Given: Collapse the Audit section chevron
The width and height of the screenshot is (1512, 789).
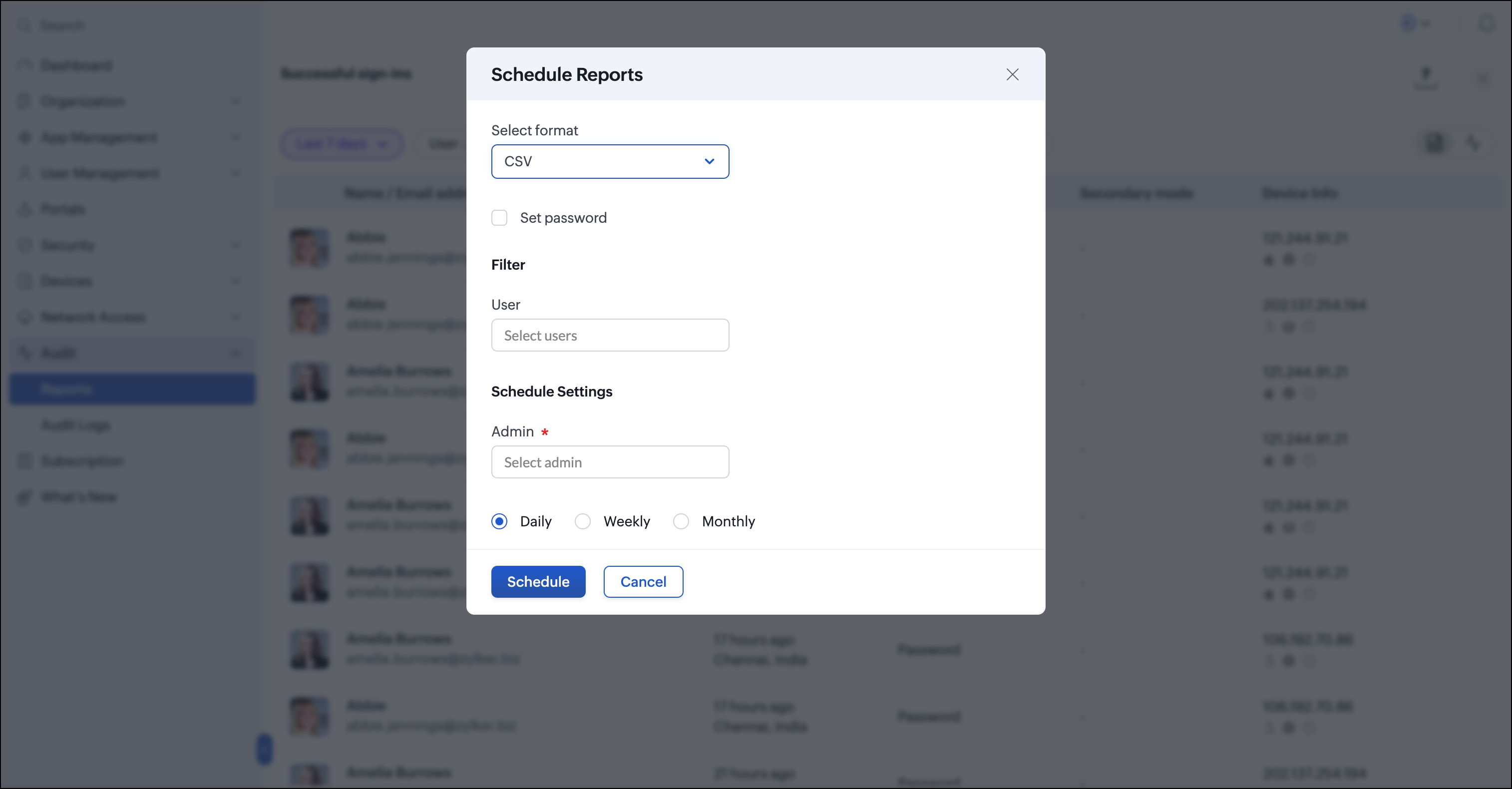Looking at the screenshot, I should [236, 353].
